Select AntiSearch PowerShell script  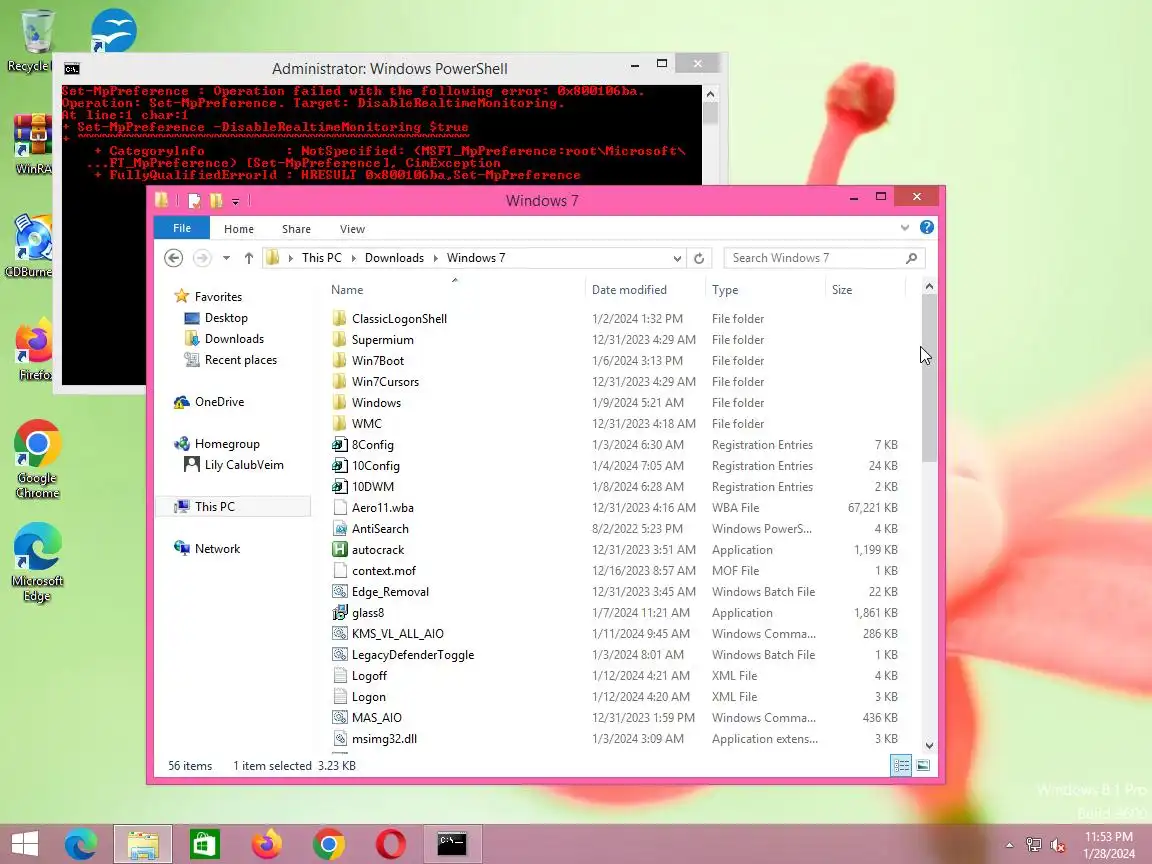380,529
